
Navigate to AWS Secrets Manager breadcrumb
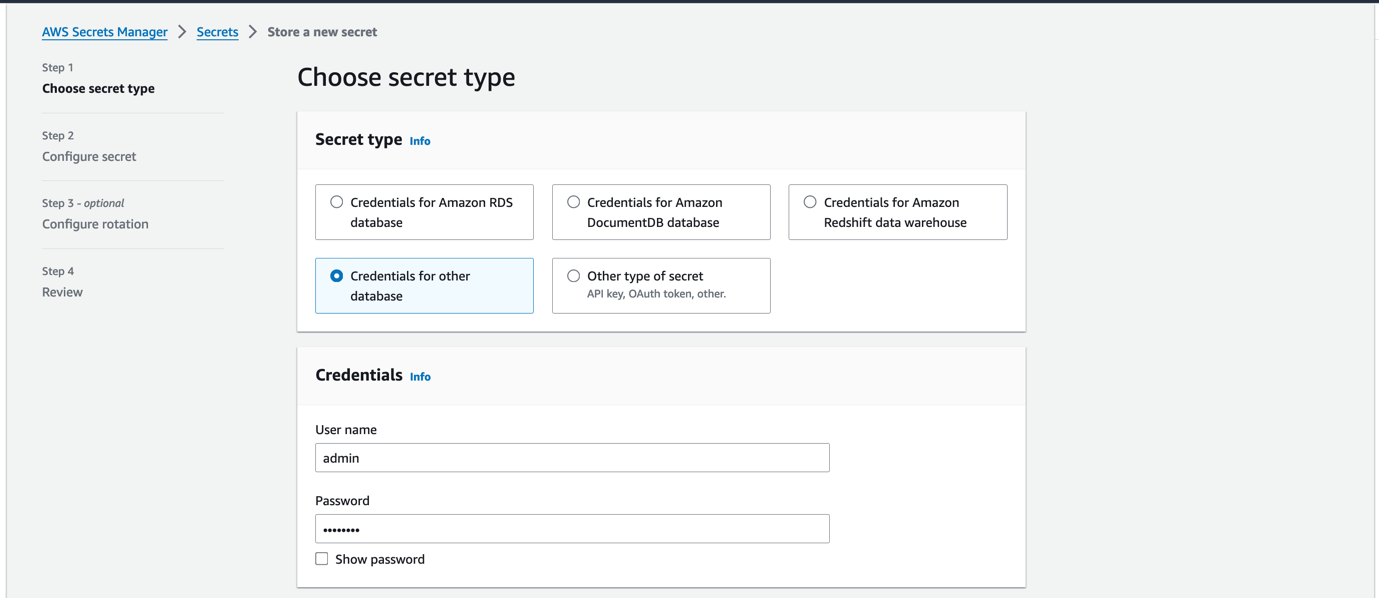(x=104, y=31)
